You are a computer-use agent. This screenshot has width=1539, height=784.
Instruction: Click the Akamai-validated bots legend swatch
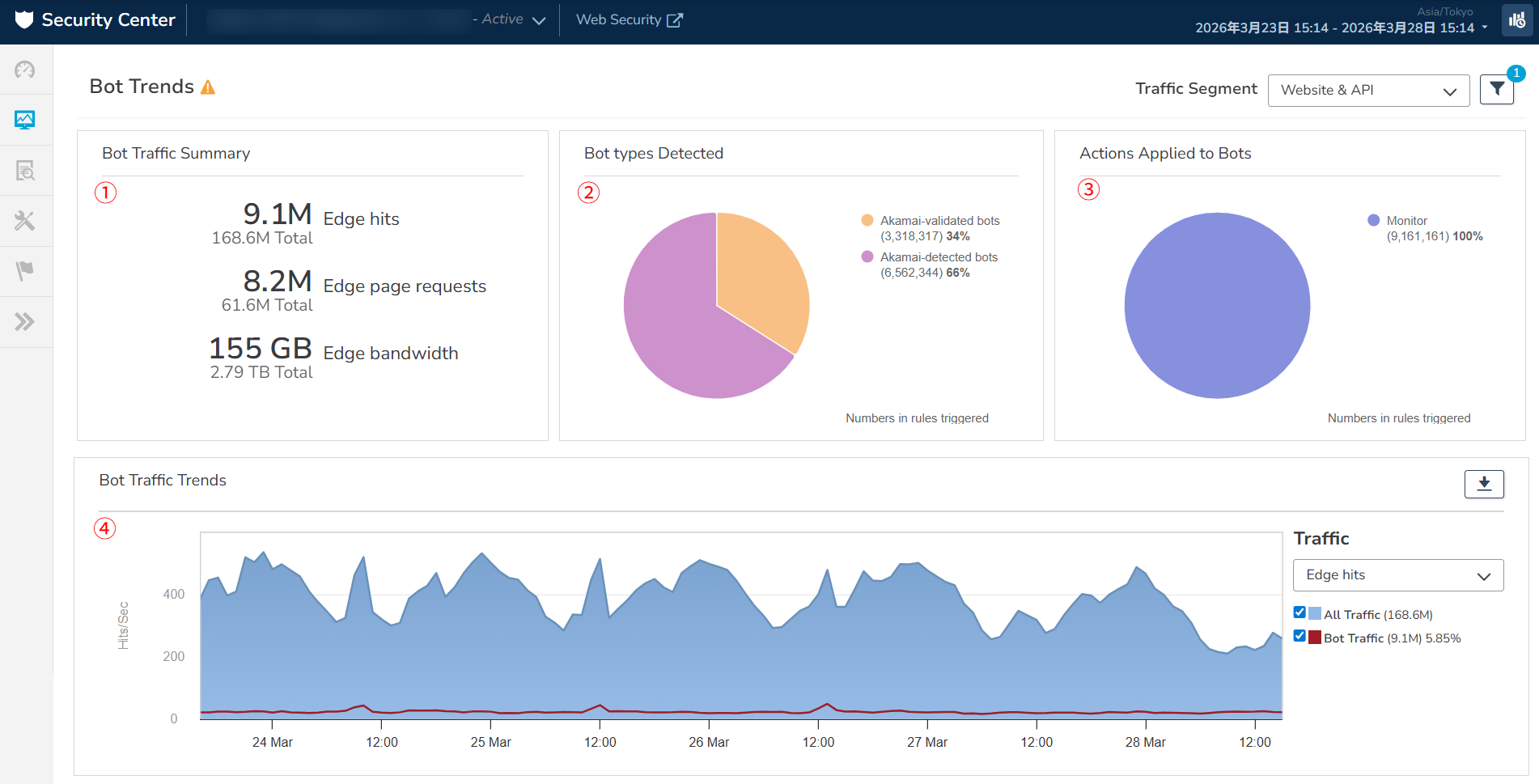(867, 220)
